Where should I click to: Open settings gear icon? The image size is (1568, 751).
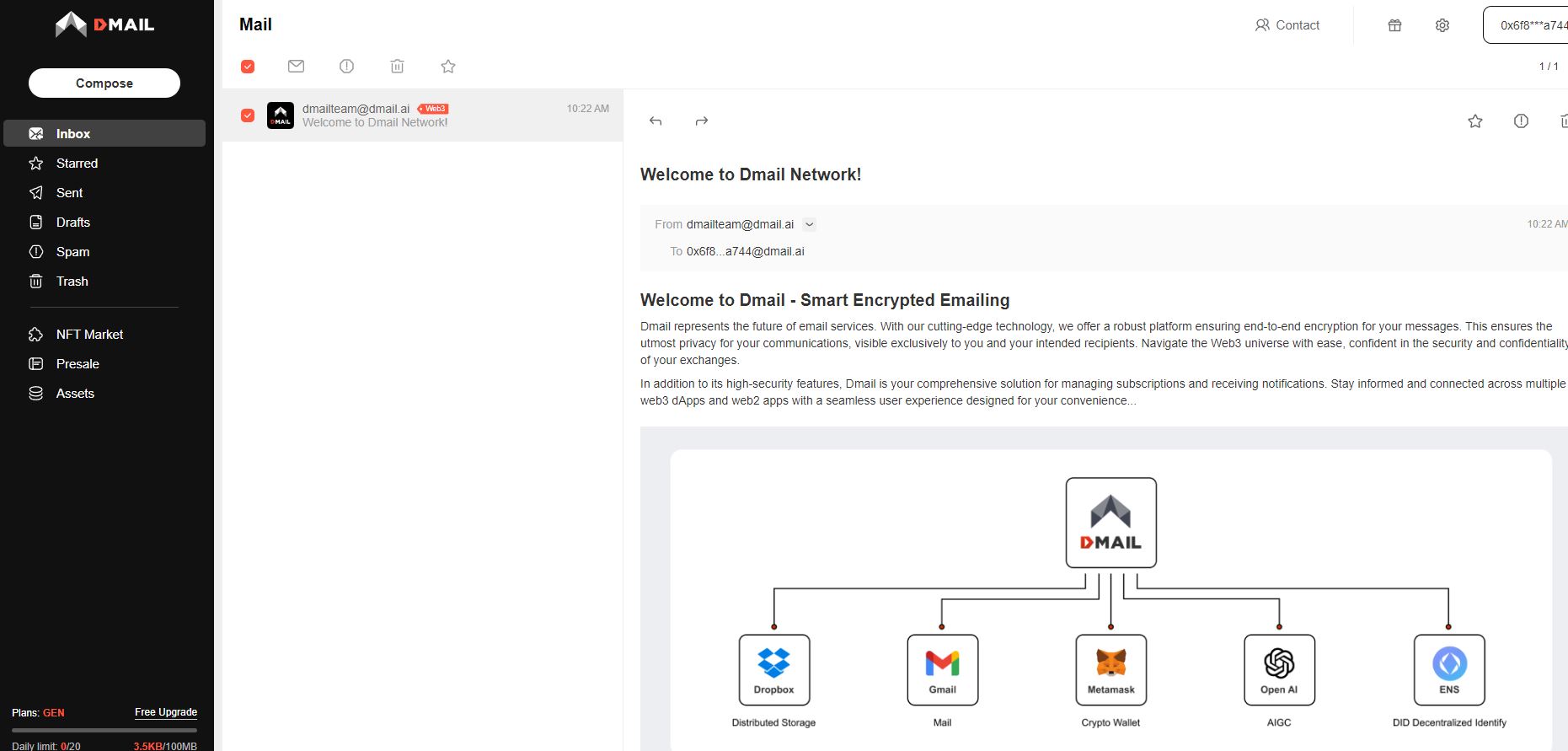coord(1442,25)
